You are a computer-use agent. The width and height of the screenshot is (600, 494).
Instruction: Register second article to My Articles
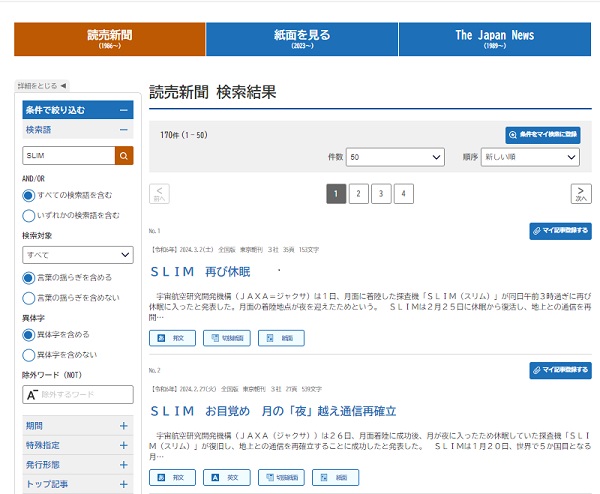tap(560, 370)
